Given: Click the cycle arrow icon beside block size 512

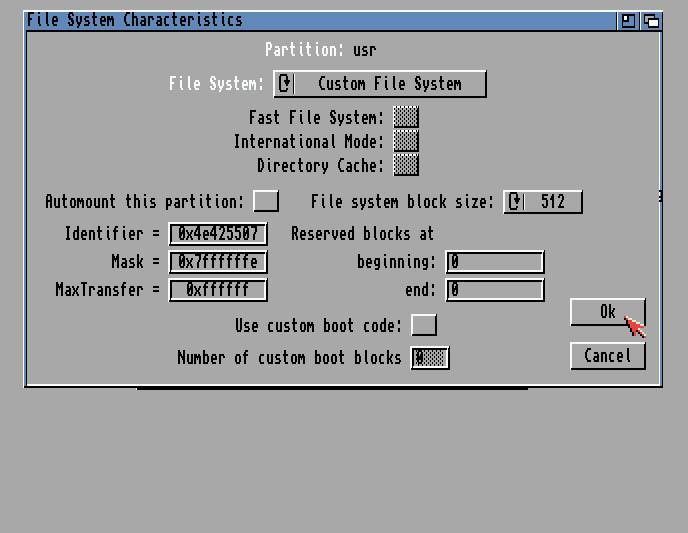Looking at the screenshot, I should click(515, 202).
